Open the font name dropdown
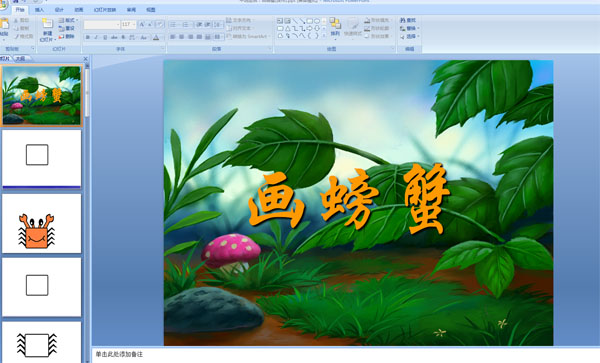 pos(117,25)
